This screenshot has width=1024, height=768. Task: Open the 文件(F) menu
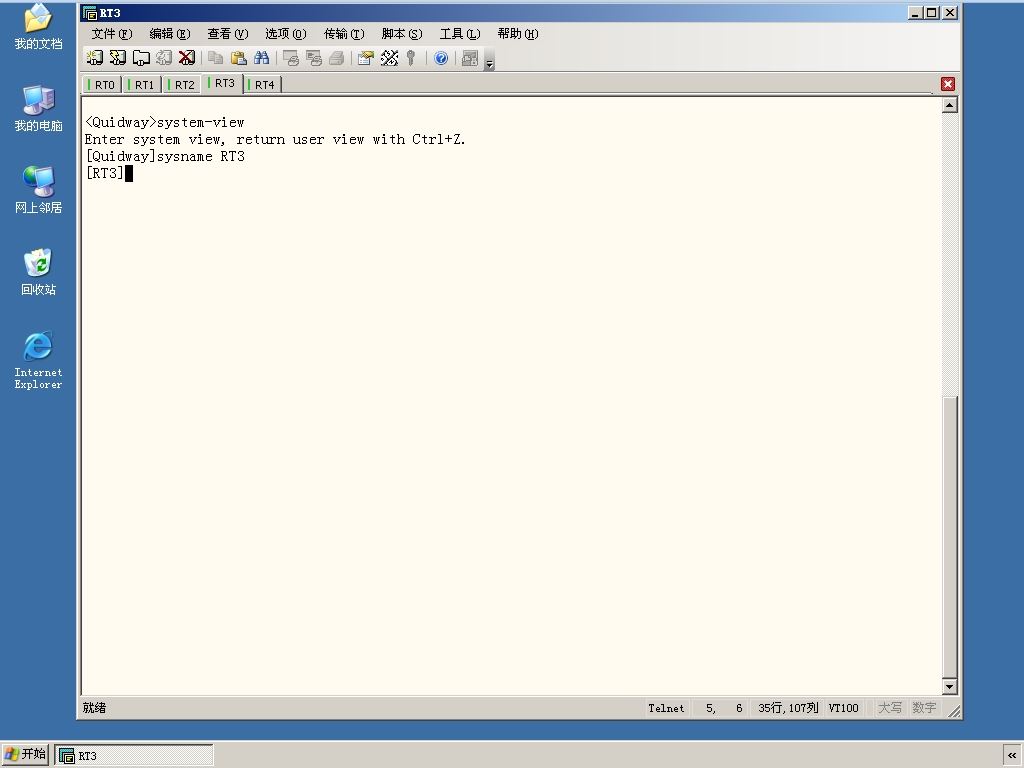112,34
